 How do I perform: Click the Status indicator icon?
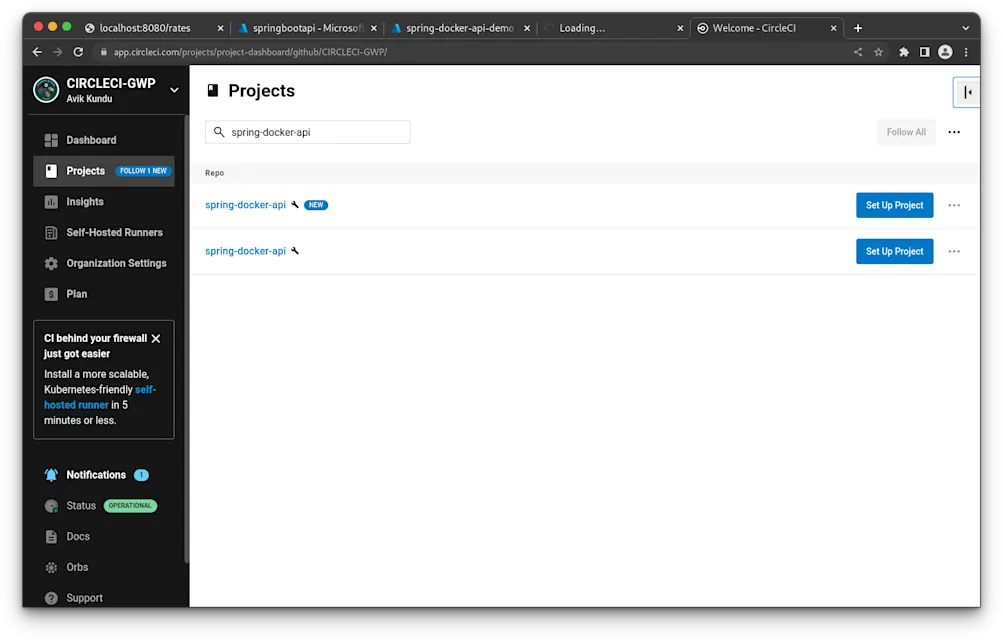tap(51, 506)
